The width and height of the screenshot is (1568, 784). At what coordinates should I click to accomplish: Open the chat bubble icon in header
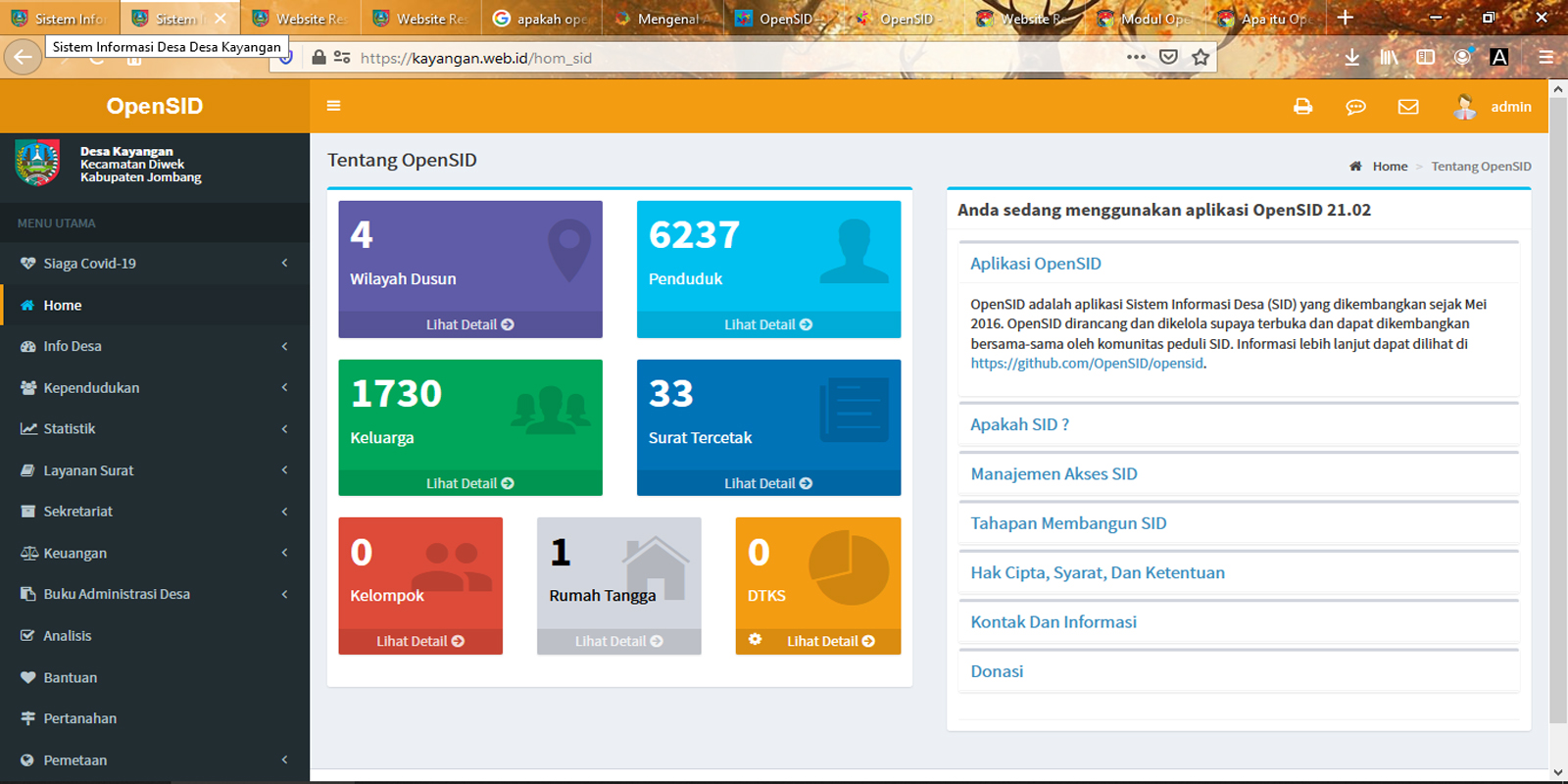tap(1355, 107)
